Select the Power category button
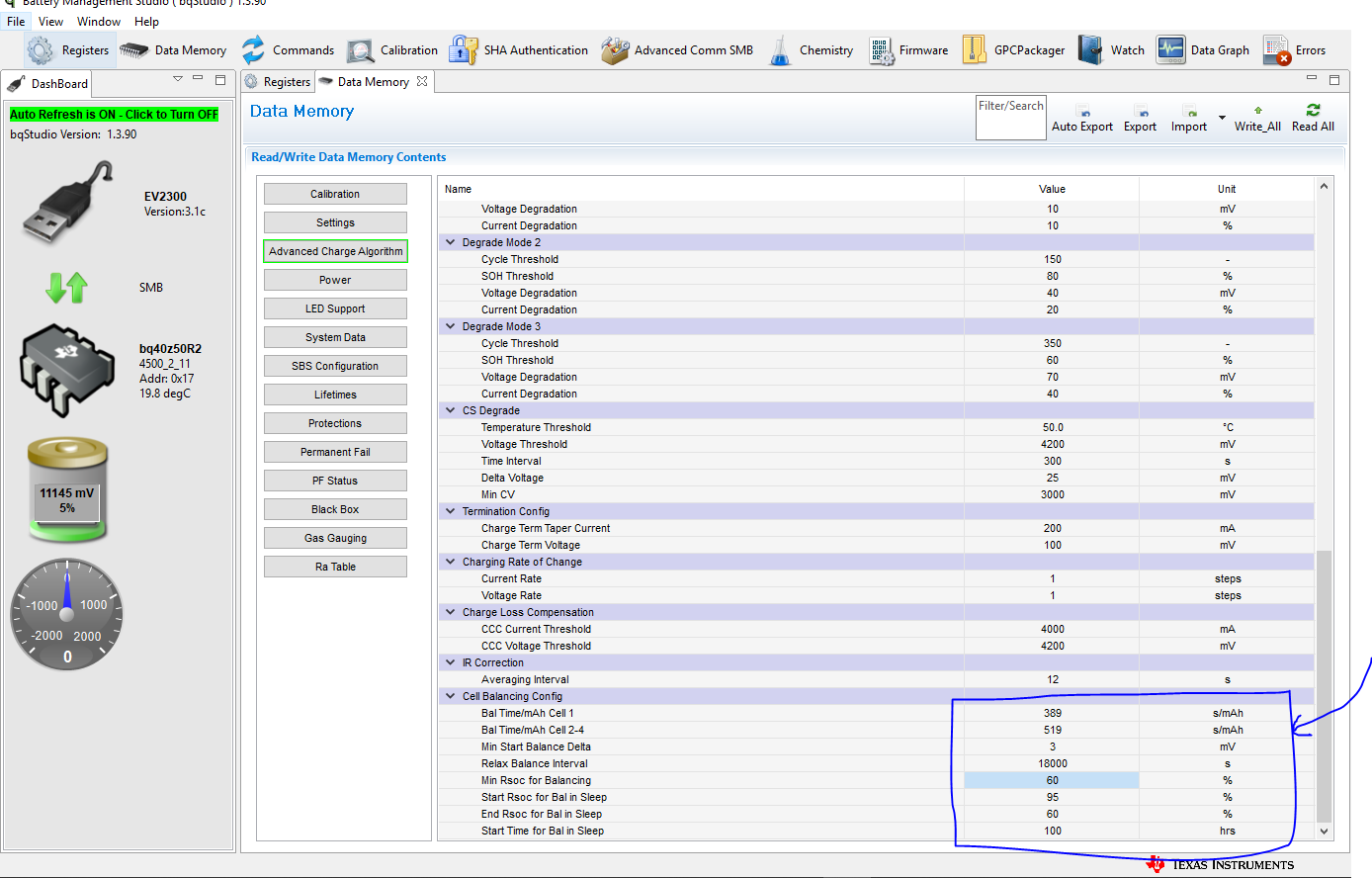 point(335,281)
